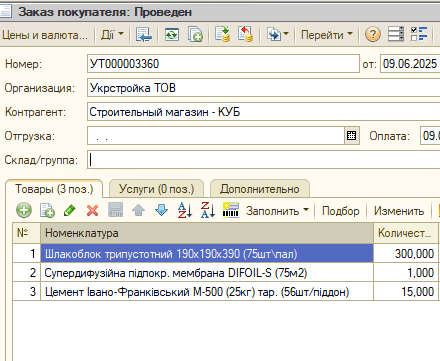Move the row down with blue down arrow
Screen dimensions: 440x361
click(x=162, y=210)
